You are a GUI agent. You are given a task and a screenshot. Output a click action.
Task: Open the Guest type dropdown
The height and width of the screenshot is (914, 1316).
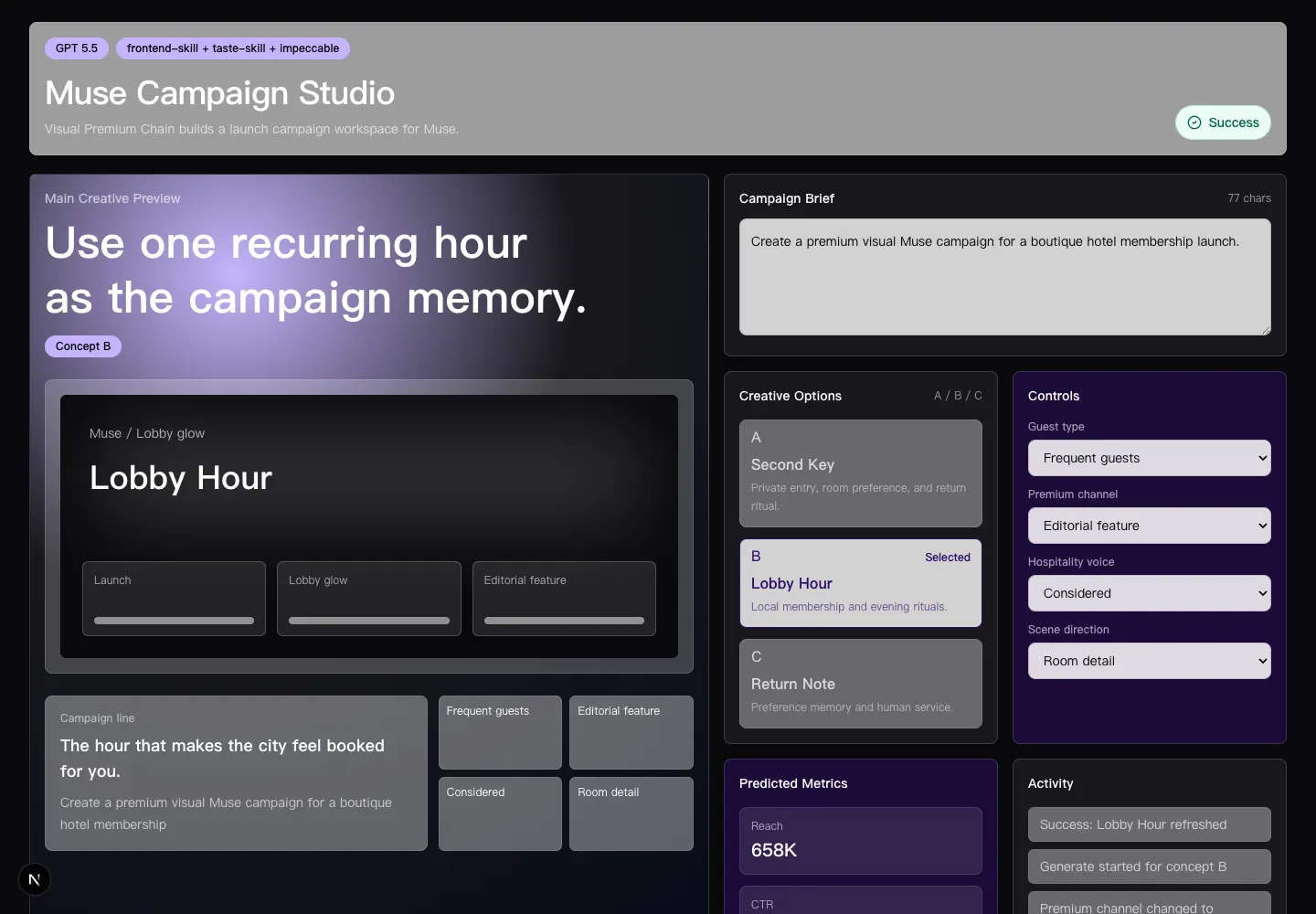pyautogui.click(x=1150, y=458)
